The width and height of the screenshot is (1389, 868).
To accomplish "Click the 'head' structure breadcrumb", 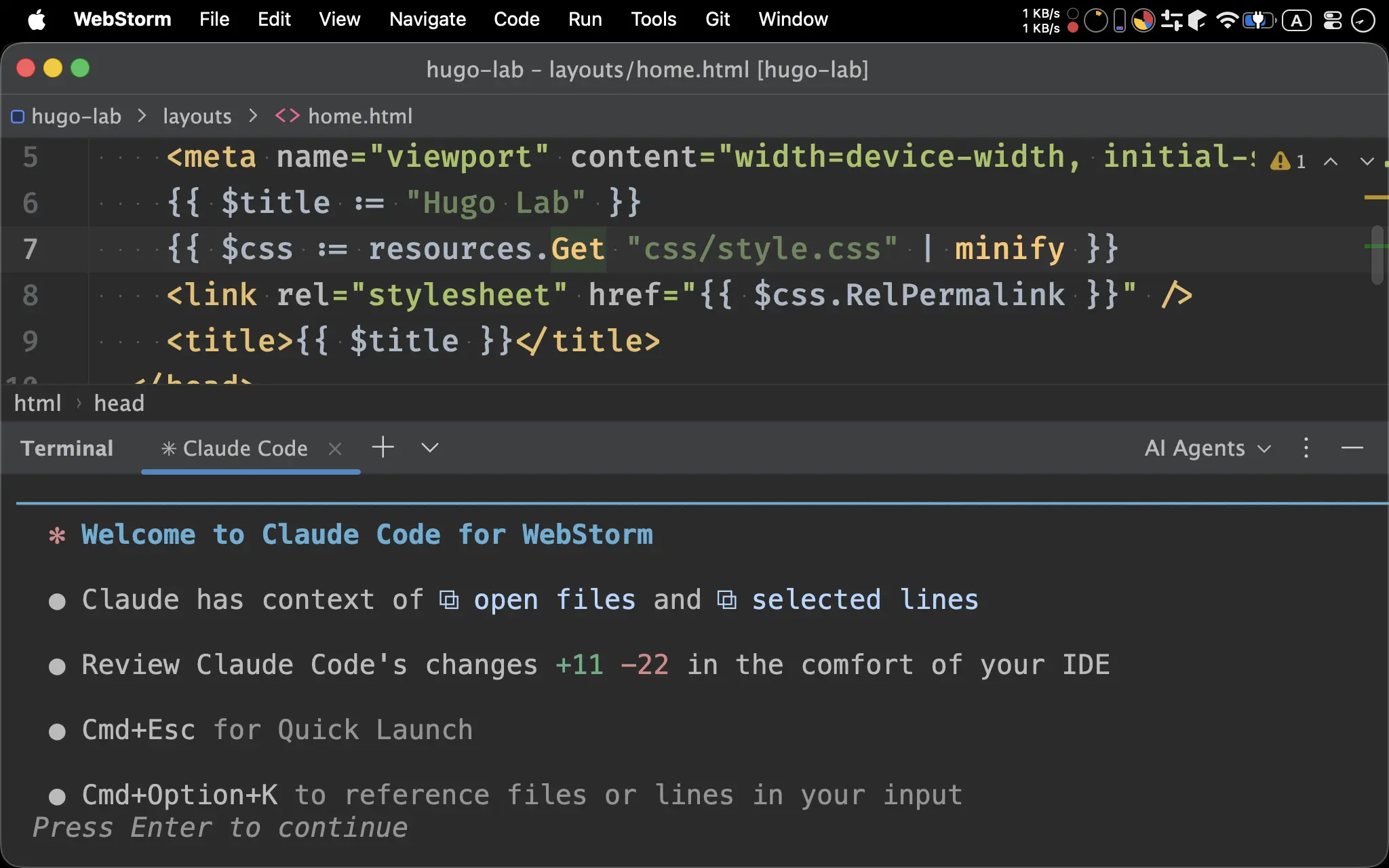I will [119, 403].
